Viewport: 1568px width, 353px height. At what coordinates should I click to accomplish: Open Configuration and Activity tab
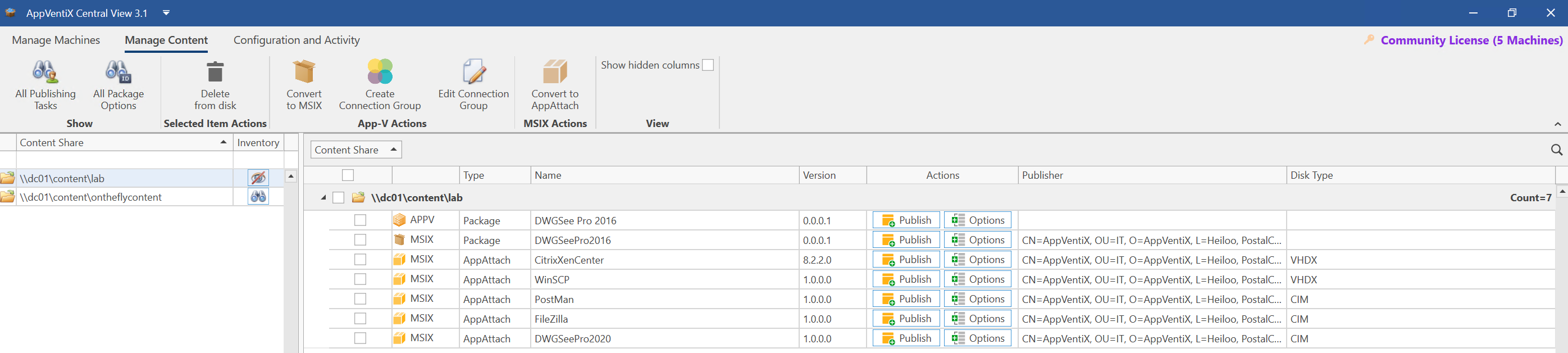[297, 40]
